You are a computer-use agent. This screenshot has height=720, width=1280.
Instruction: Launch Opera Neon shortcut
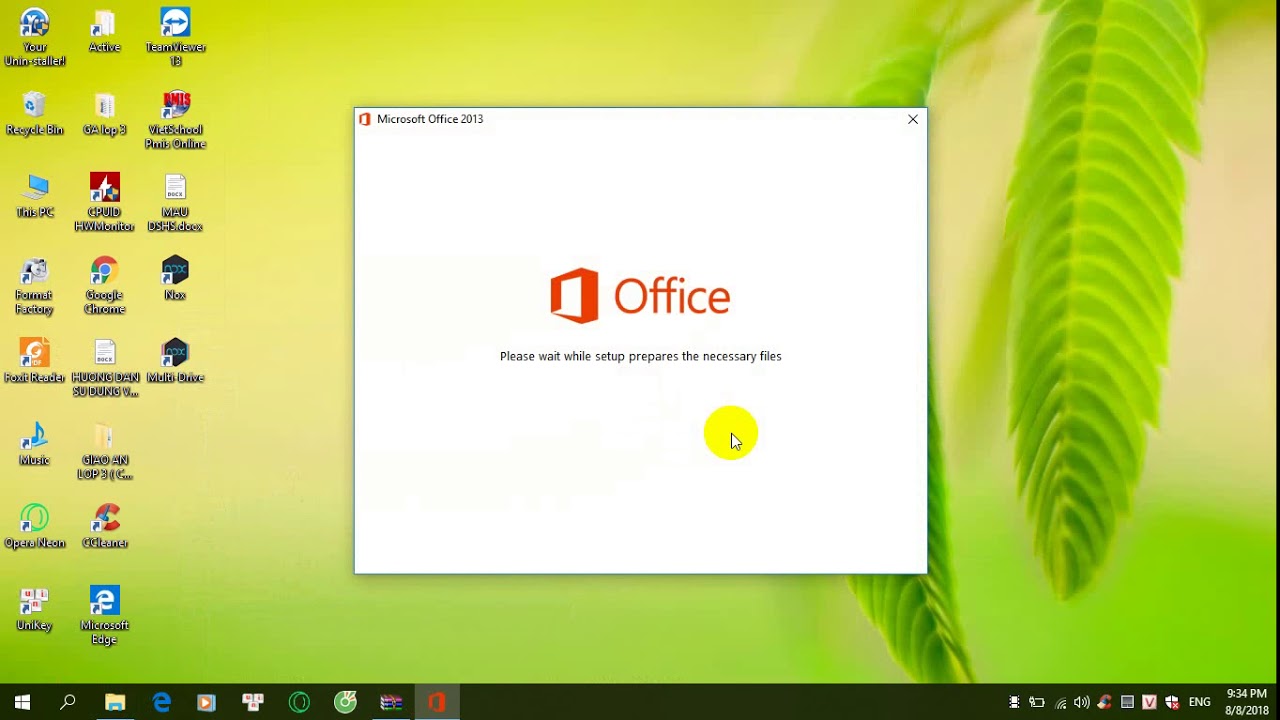coord(35,527)
